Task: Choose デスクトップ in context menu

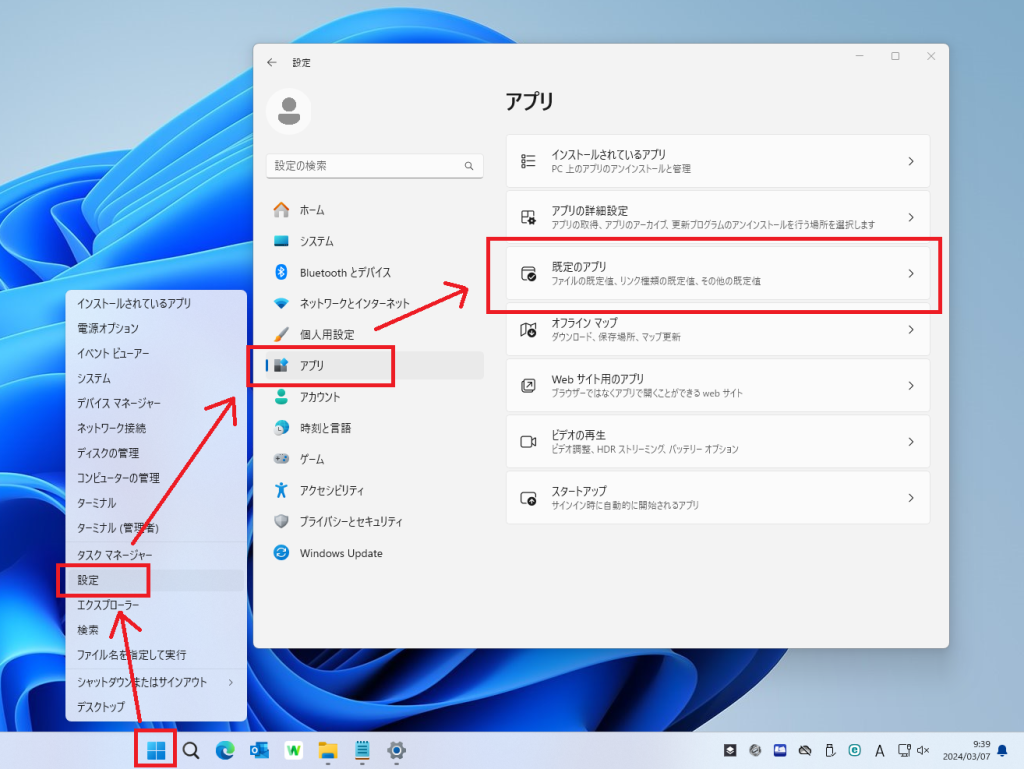Action: [156, 707]
